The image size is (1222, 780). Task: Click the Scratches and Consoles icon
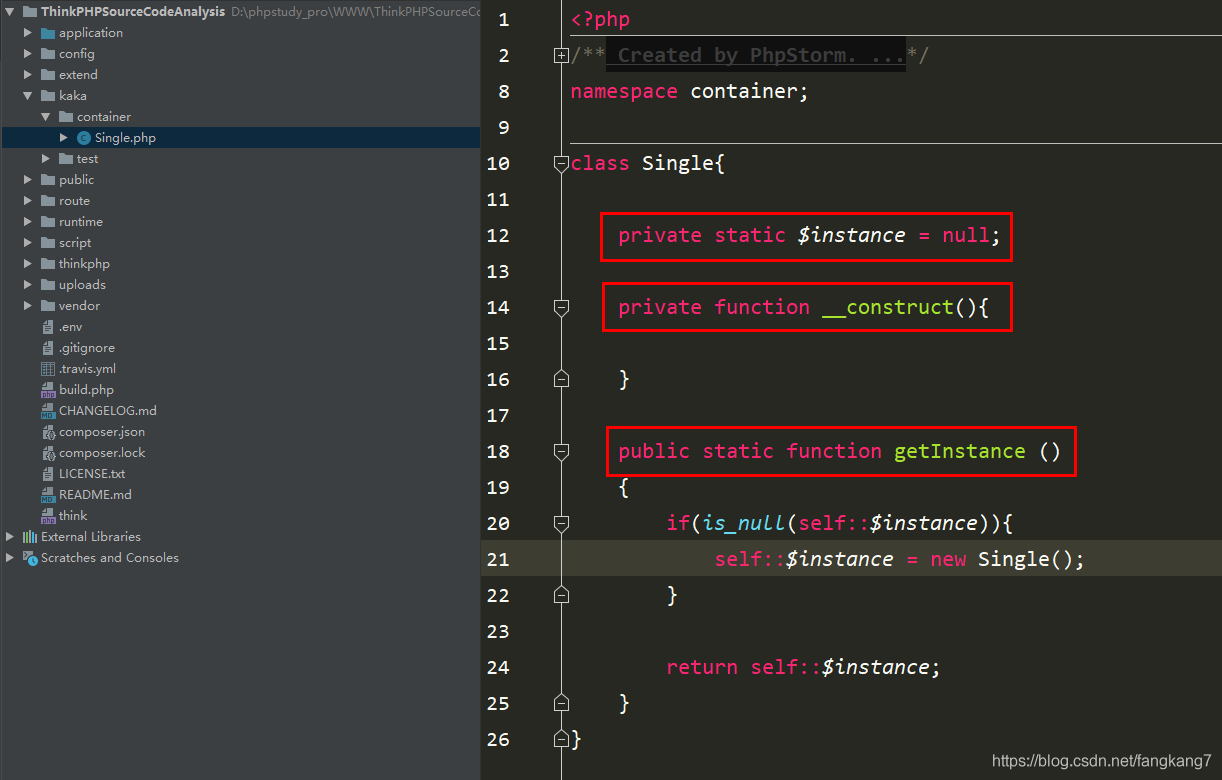point(30,558)
